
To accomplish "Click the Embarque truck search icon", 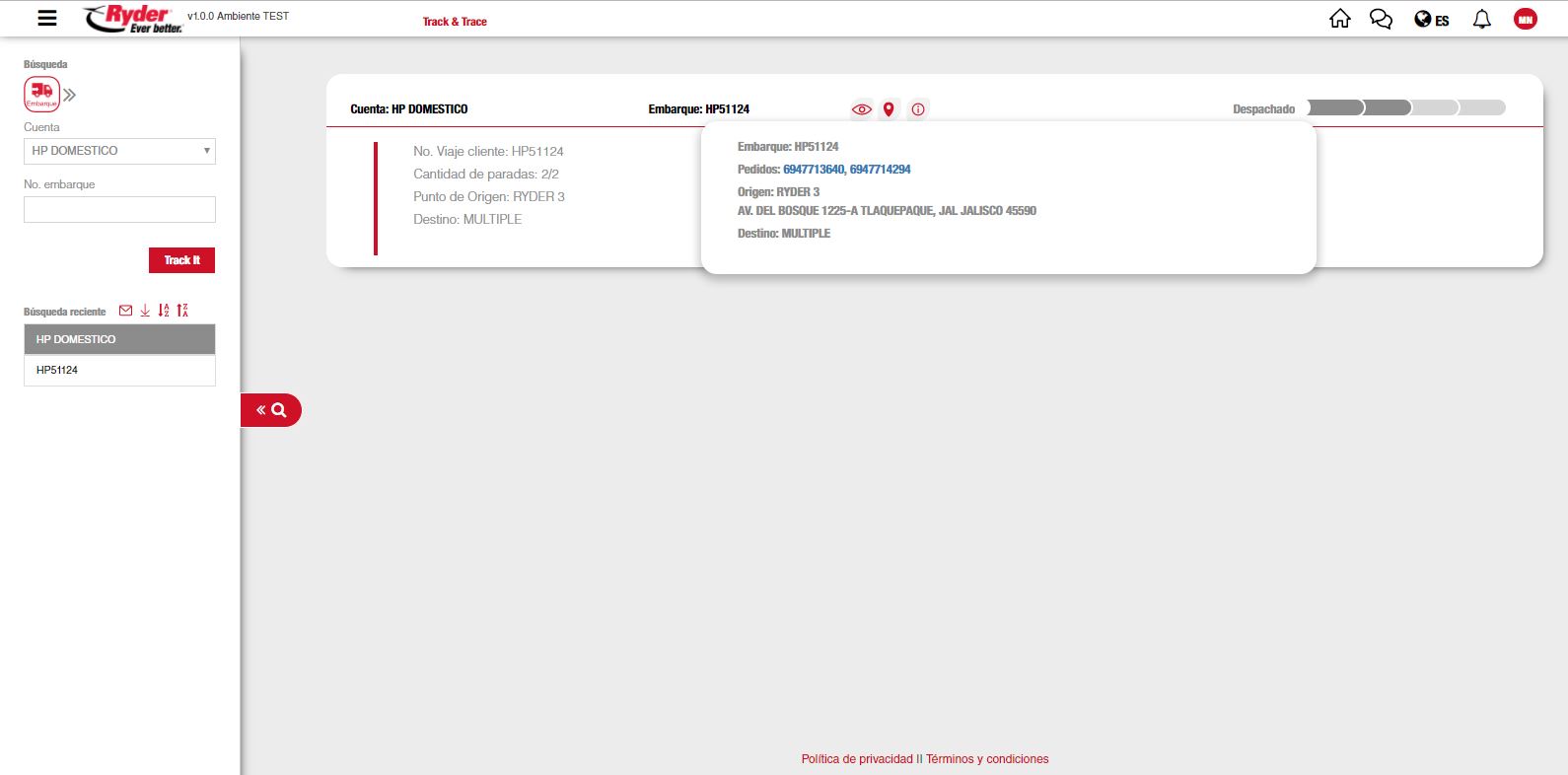I will click(x=41, y=94).
